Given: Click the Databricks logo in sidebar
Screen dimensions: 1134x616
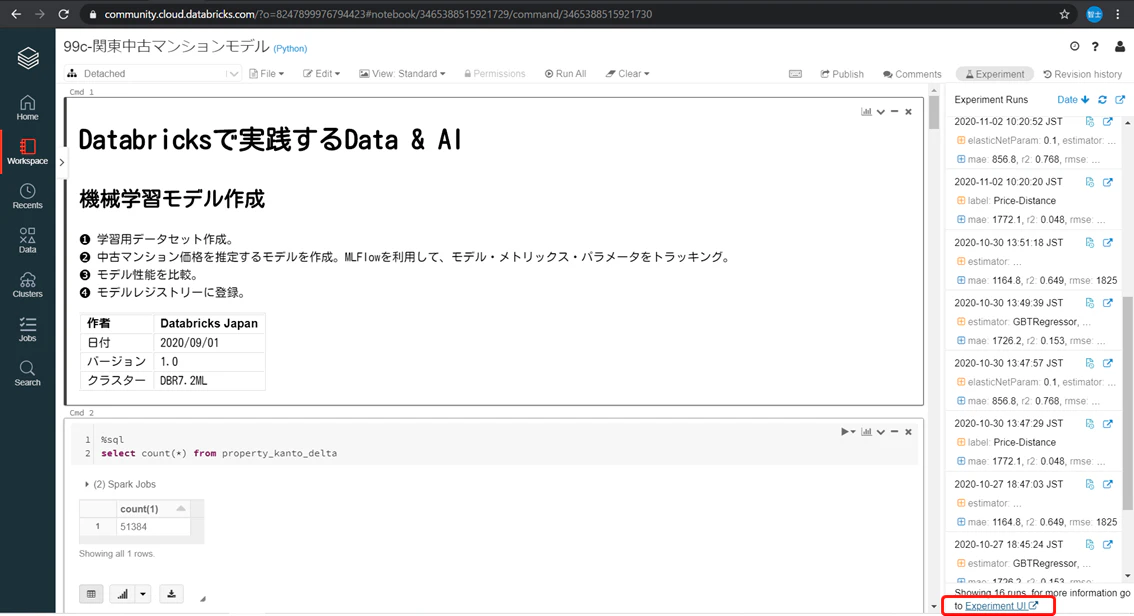Looking at the screenshot, I should tap(27, 58).
